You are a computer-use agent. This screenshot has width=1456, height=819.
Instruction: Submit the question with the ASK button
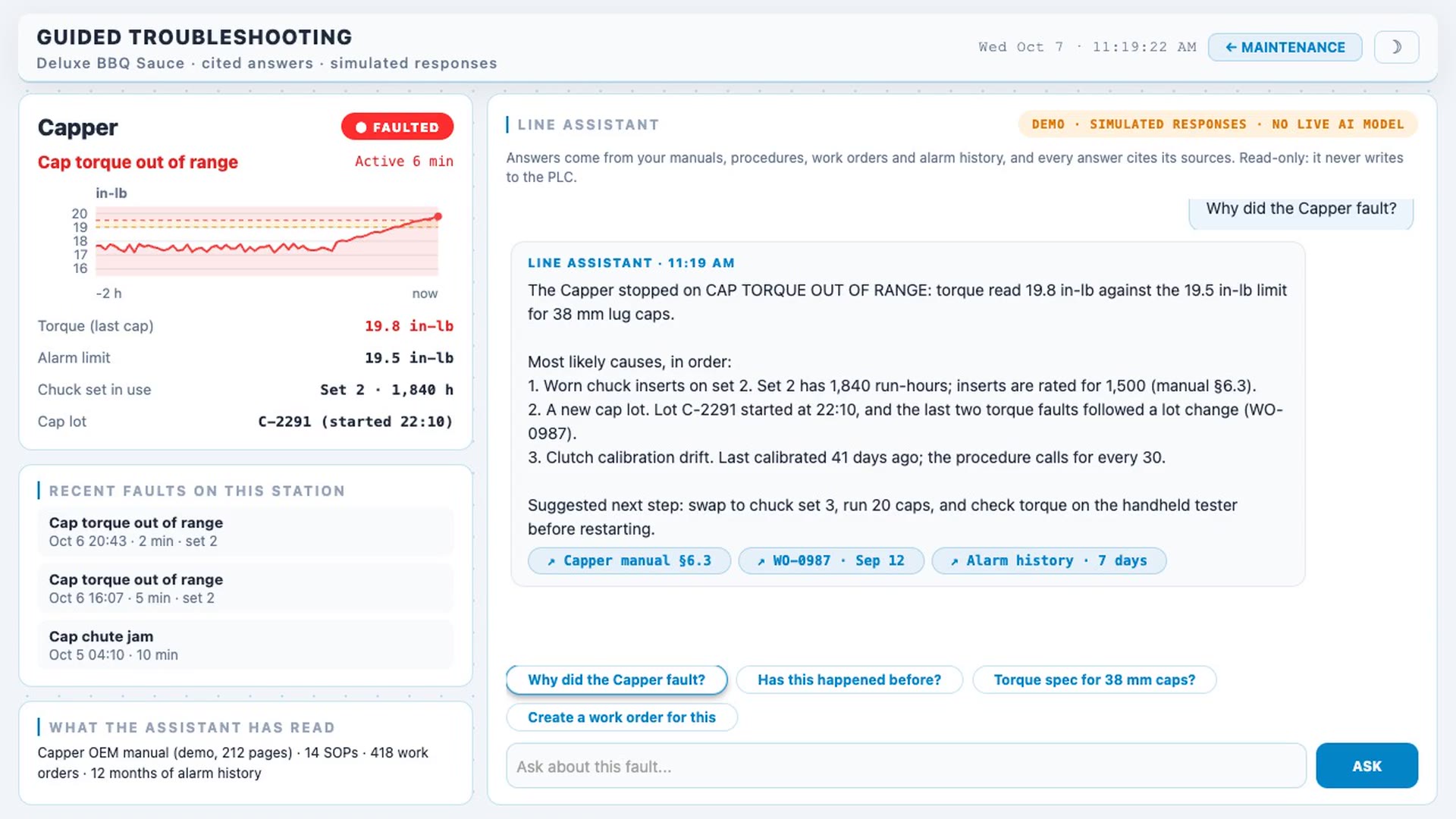click(1367, 766)
